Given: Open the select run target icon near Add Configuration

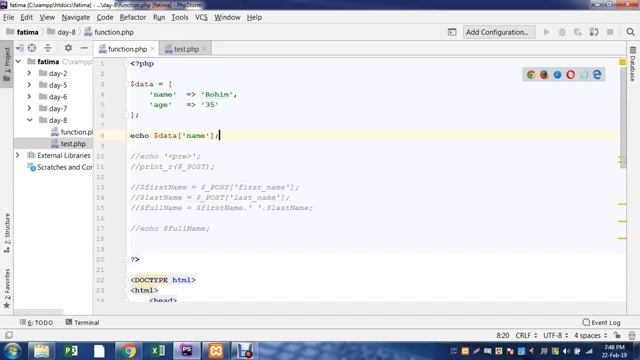Looking at the screenshot, I should [x=452, y=32].
